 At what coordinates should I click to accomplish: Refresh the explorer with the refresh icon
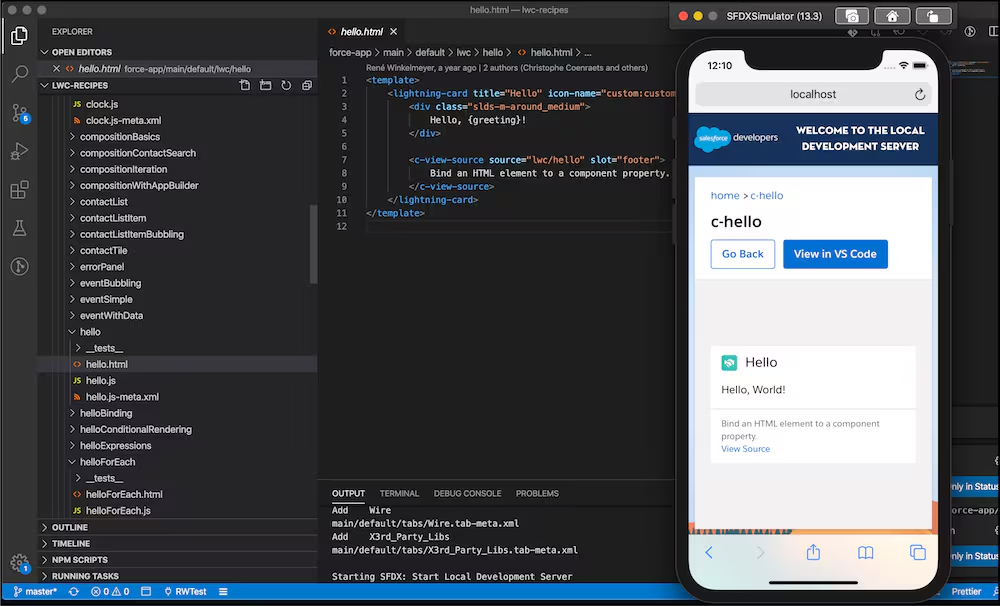286,85
